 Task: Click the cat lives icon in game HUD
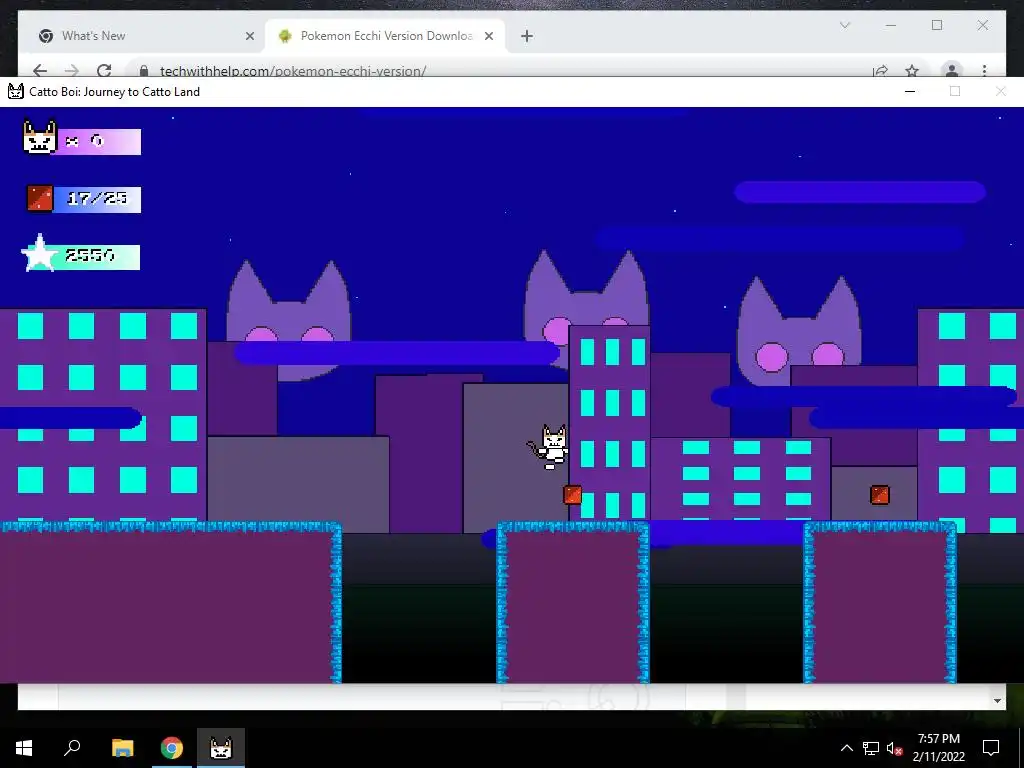click(40, 136)
